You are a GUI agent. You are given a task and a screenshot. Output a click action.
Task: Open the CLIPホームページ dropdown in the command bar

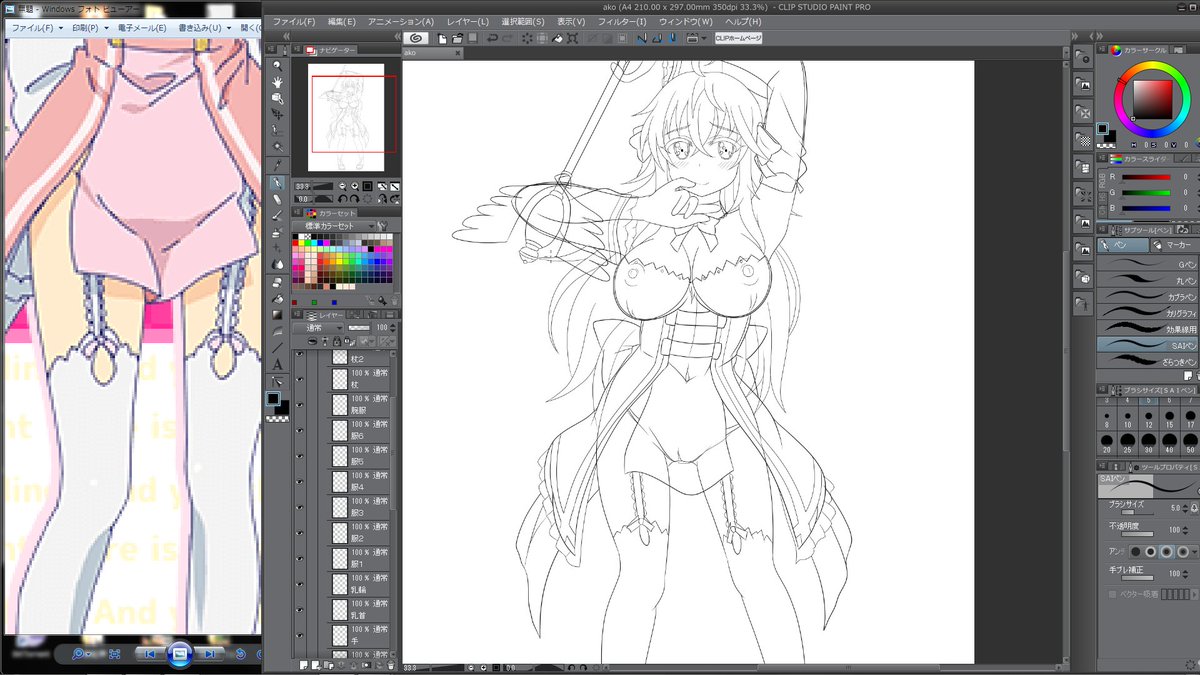click(737, 37)
